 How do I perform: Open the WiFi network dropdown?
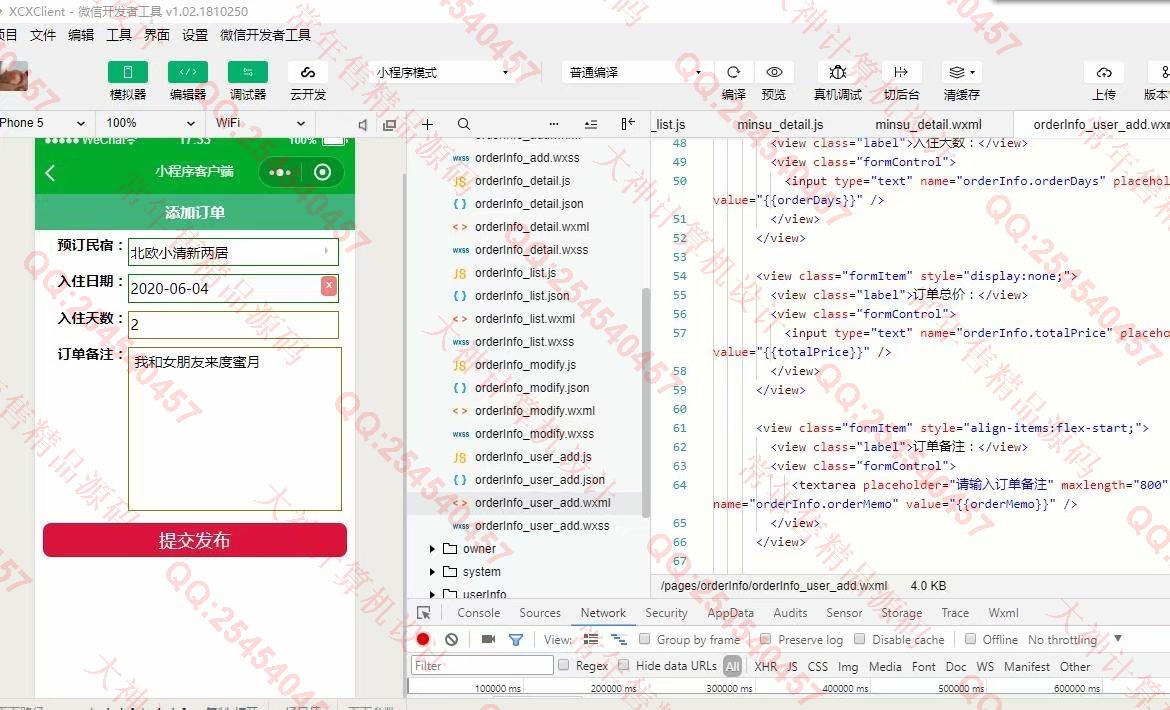point(260,123)
